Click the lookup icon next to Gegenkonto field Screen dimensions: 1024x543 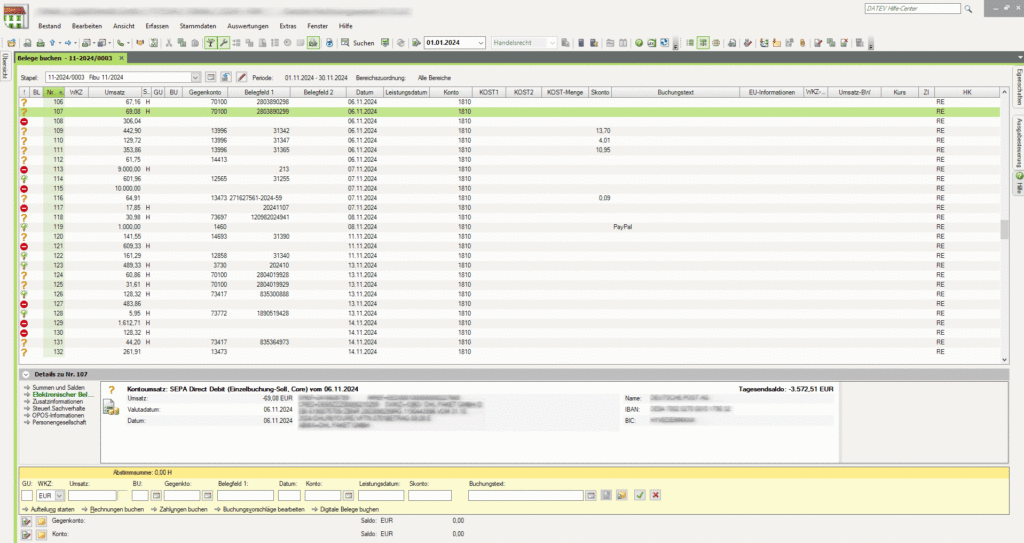pyautogui.click(x=207, y=496)
